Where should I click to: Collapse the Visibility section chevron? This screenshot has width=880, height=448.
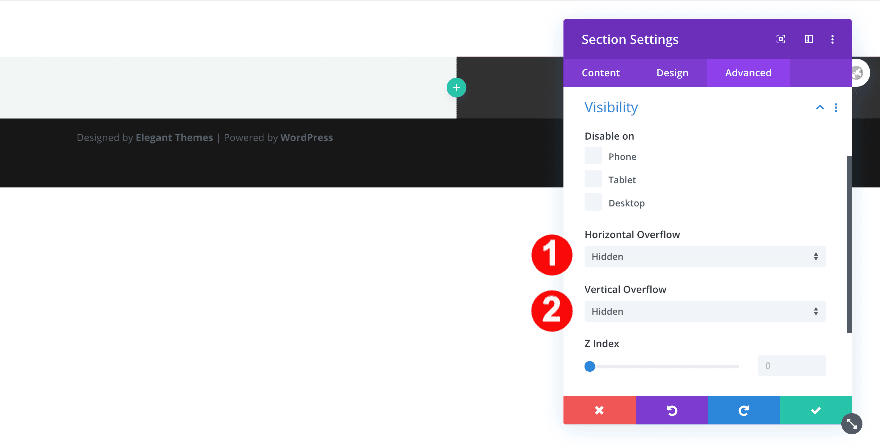820,108
